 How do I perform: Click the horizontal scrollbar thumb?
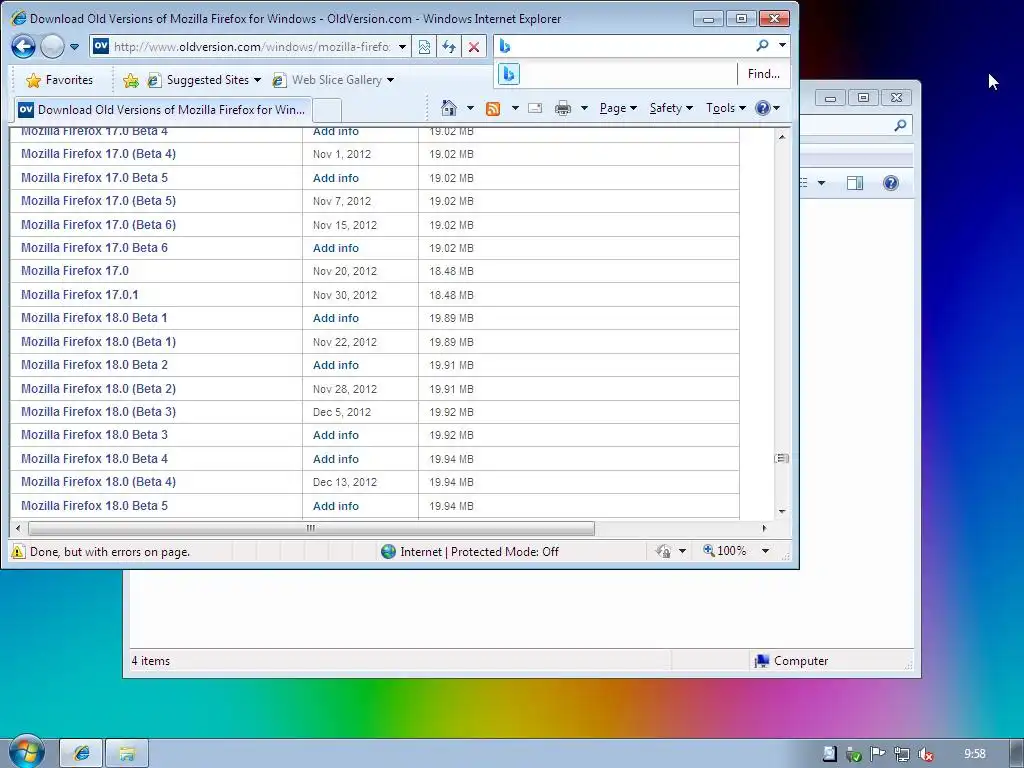point(311,528)
